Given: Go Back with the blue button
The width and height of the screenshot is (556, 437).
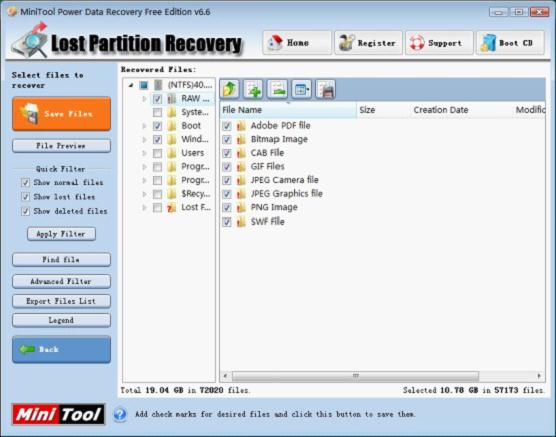Looking at the screenshot, I should point(61,349).
